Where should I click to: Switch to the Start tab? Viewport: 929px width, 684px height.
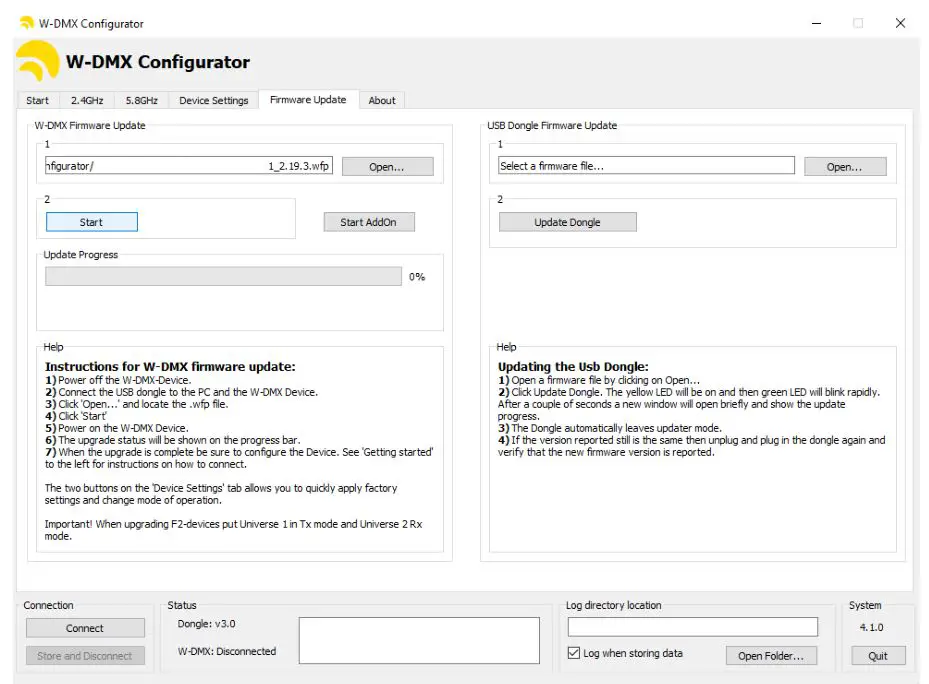(38, 100)
